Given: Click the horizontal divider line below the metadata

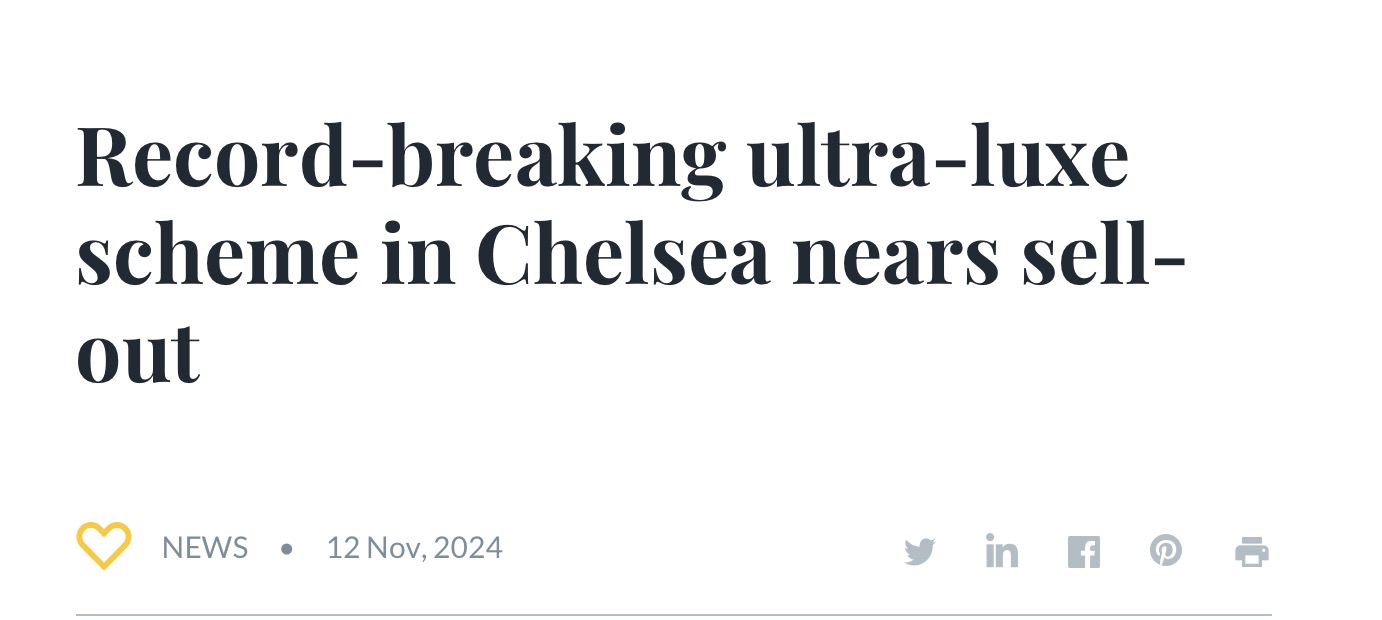Looking at the screenshot, I should (x=673, y=614).
